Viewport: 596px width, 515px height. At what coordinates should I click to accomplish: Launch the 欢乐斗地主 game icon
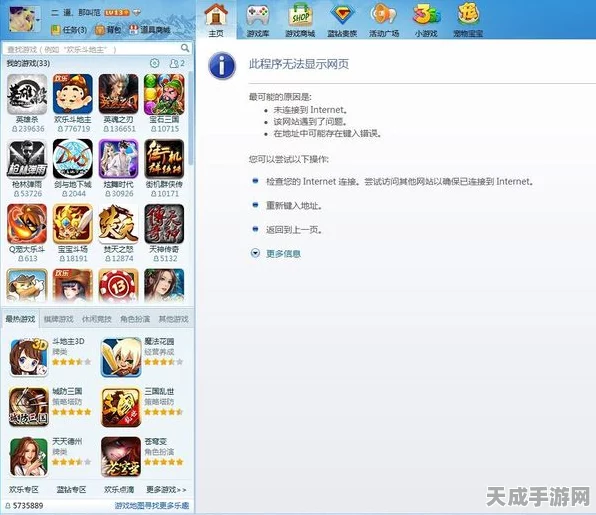(x=73, y=94)
